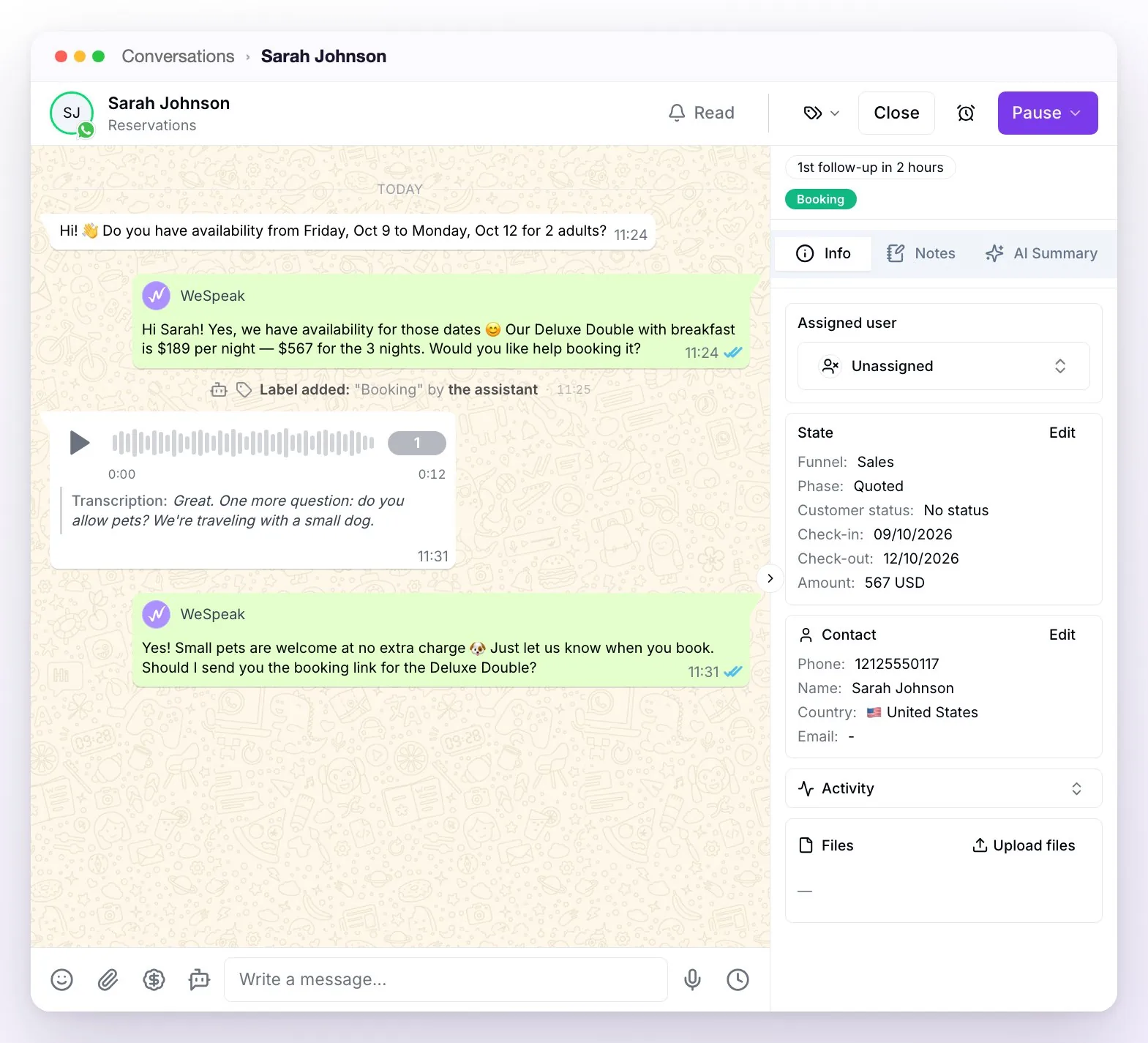Open the alarm reminder icon in header

pos(966,113)
